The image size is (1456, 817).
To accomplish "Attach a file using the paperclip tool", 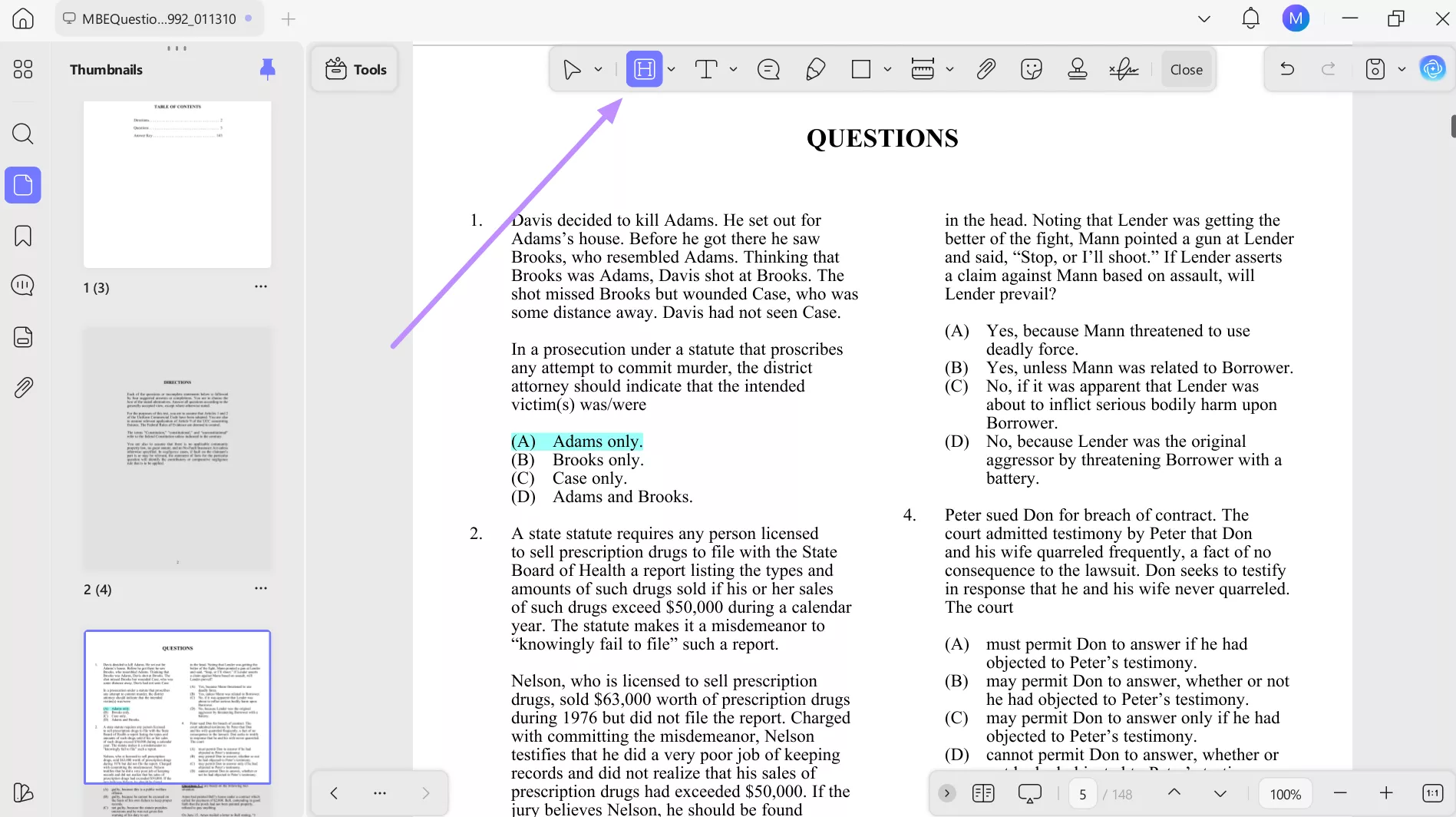I will point(986,69).
